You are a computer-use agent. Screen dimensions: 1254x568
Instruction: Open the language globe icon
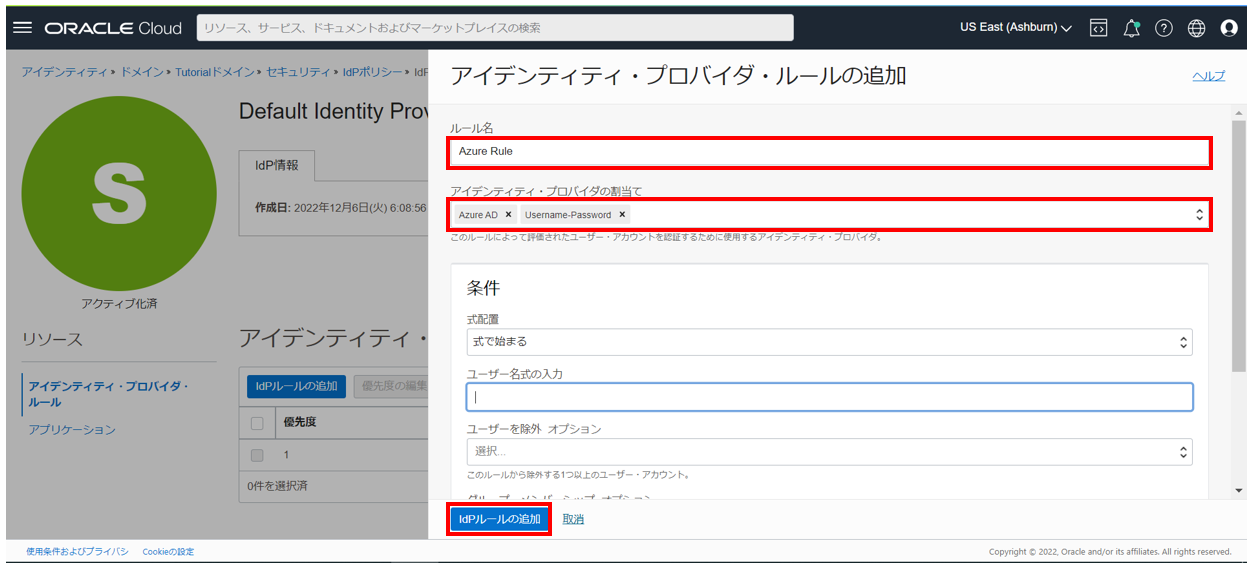coord(1196,28)
